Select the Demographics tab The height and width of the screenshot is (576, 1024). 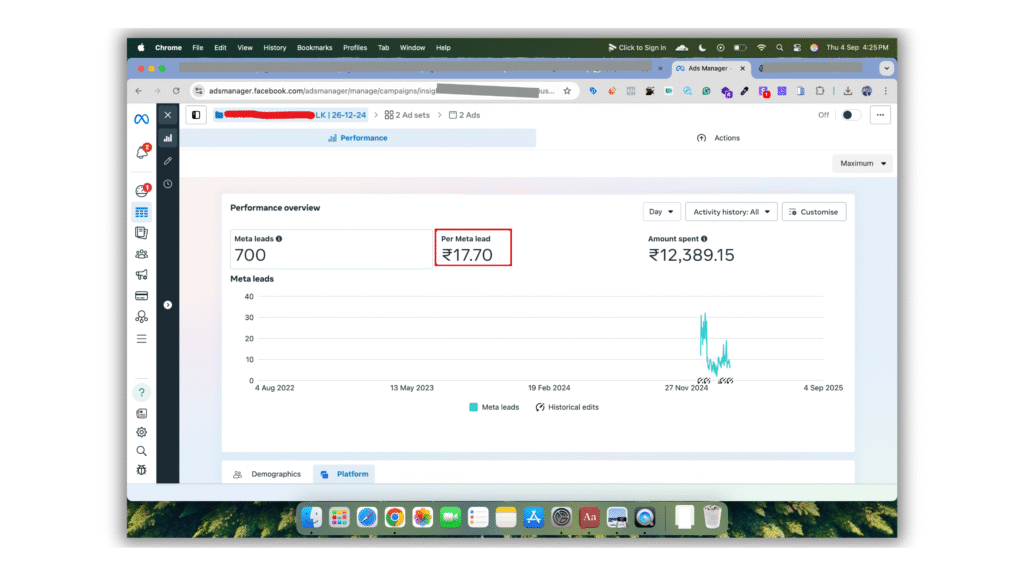pos(267,474)
